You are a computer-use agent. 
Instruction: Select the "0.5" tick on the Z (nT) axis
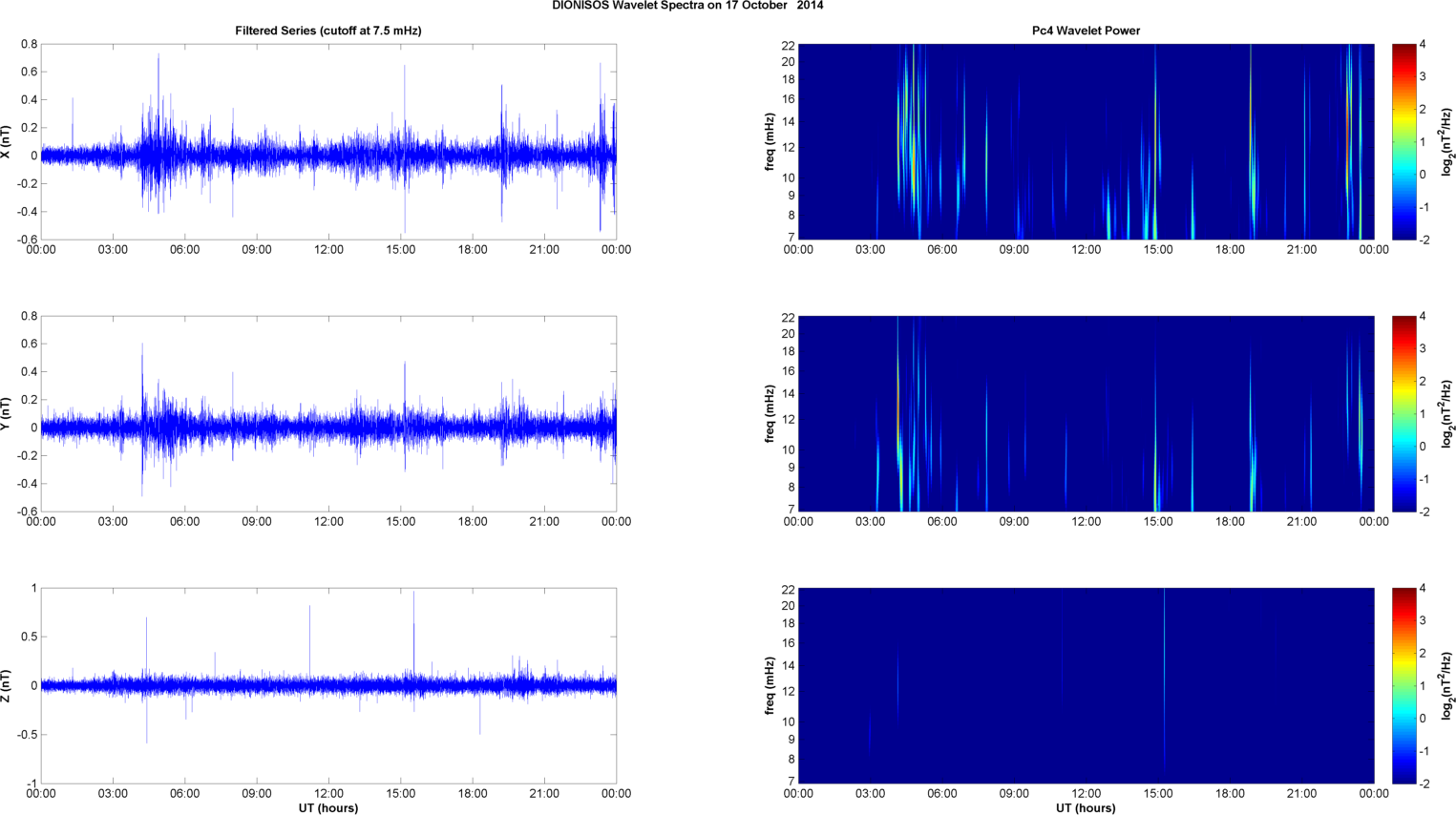[29, 637]
